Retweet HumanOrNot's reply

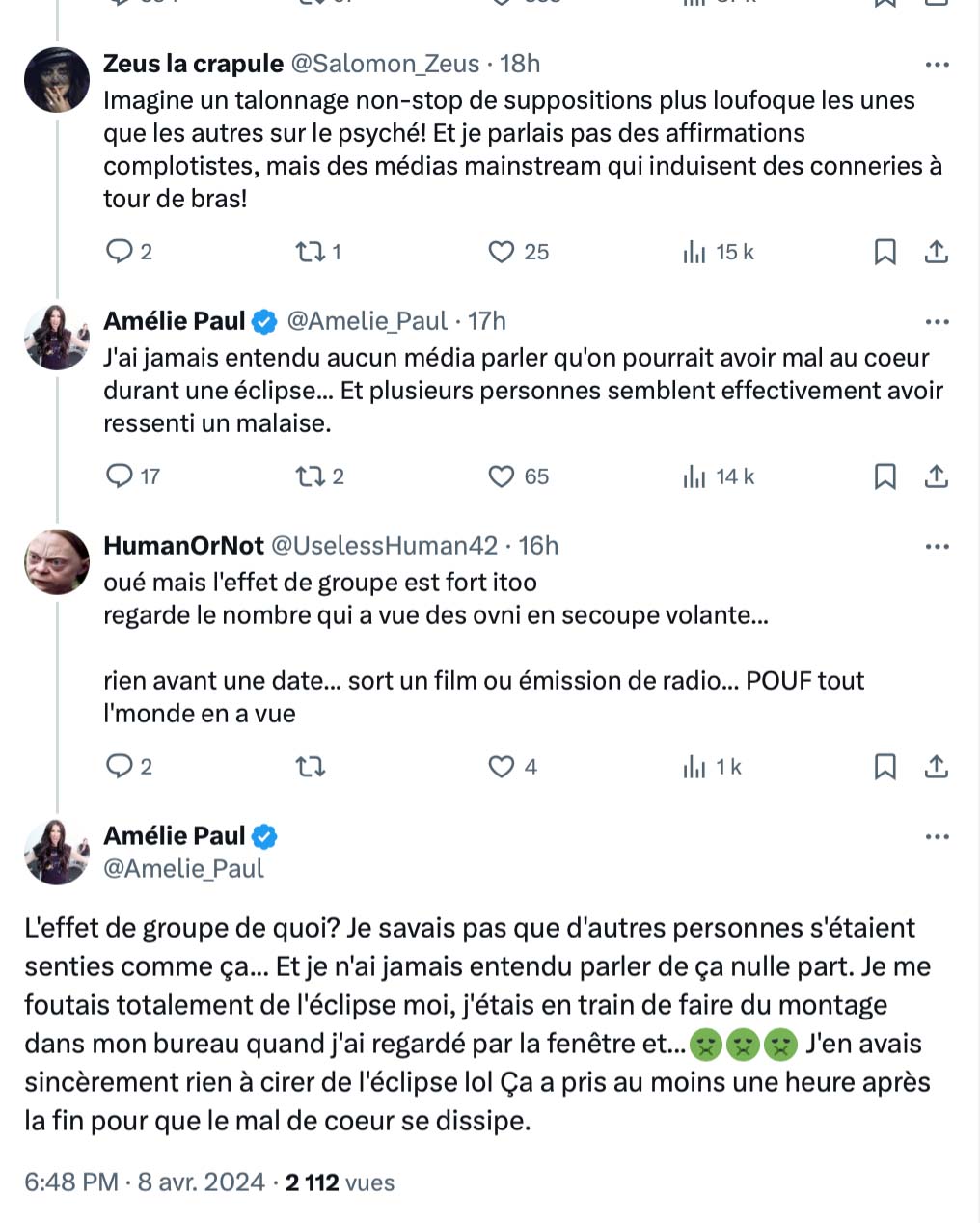coord(311,767)
